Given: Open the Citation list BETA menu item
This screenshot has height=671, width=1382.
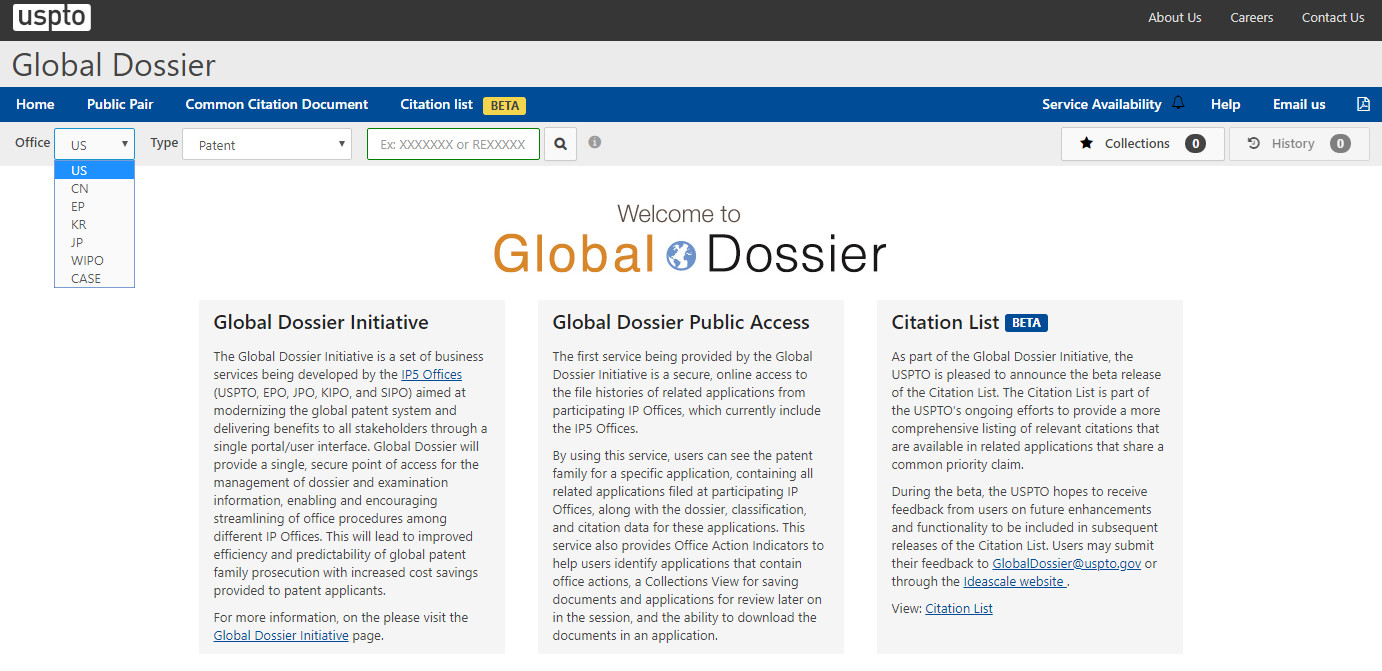Looking at the screenshot, I should (x=462, y=104).
